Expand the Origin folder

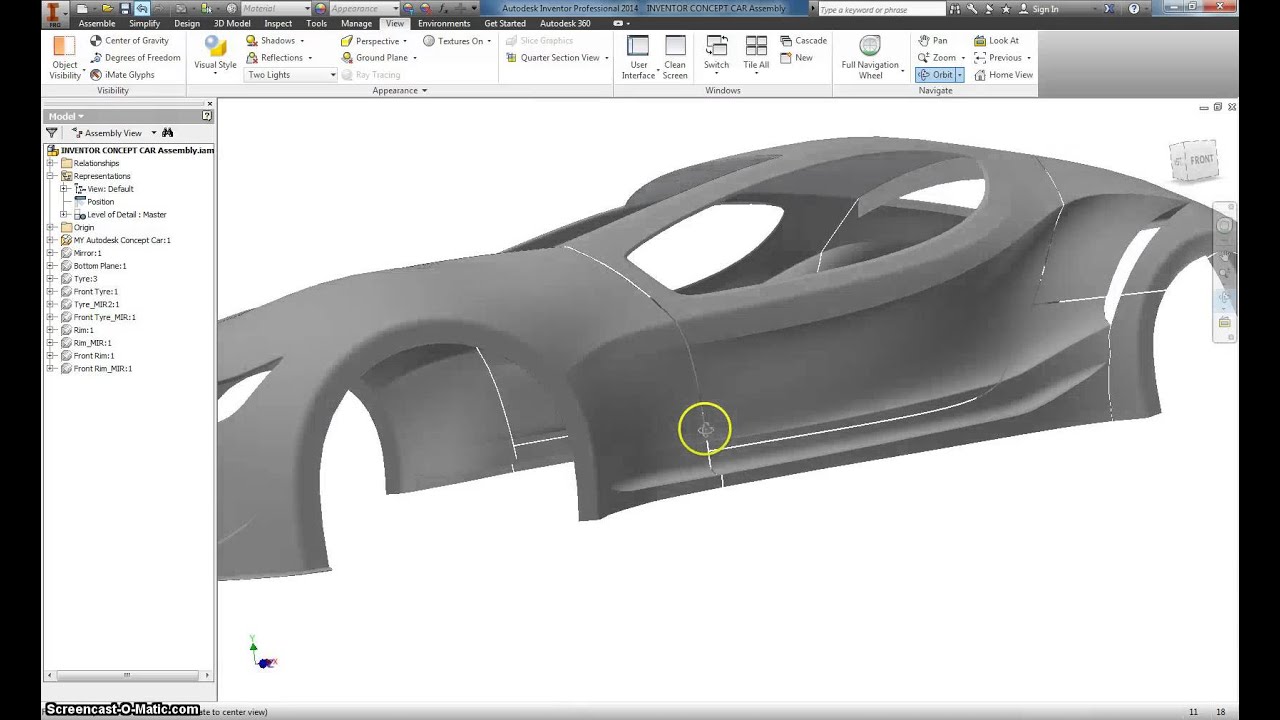pyautogui.click(x=48, y=227)
